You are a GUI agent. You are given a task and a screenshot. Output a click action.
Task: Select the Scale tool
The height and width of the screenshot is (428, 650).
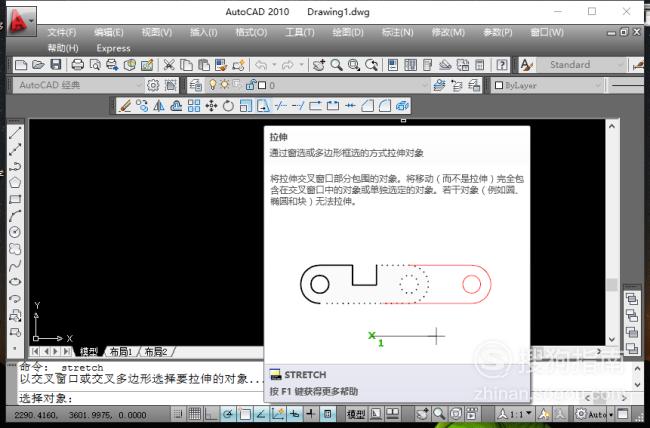click(245, 106)
